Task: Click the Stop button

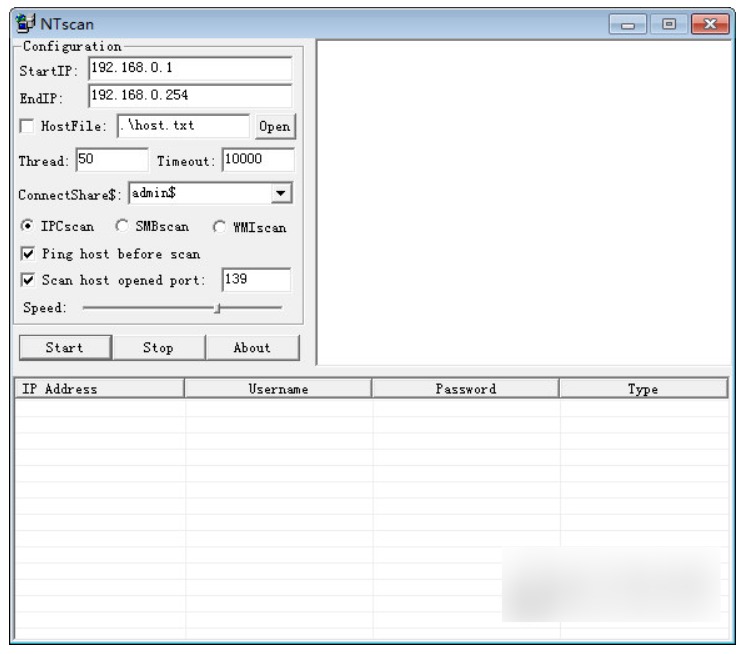Action: pos(159,348)
